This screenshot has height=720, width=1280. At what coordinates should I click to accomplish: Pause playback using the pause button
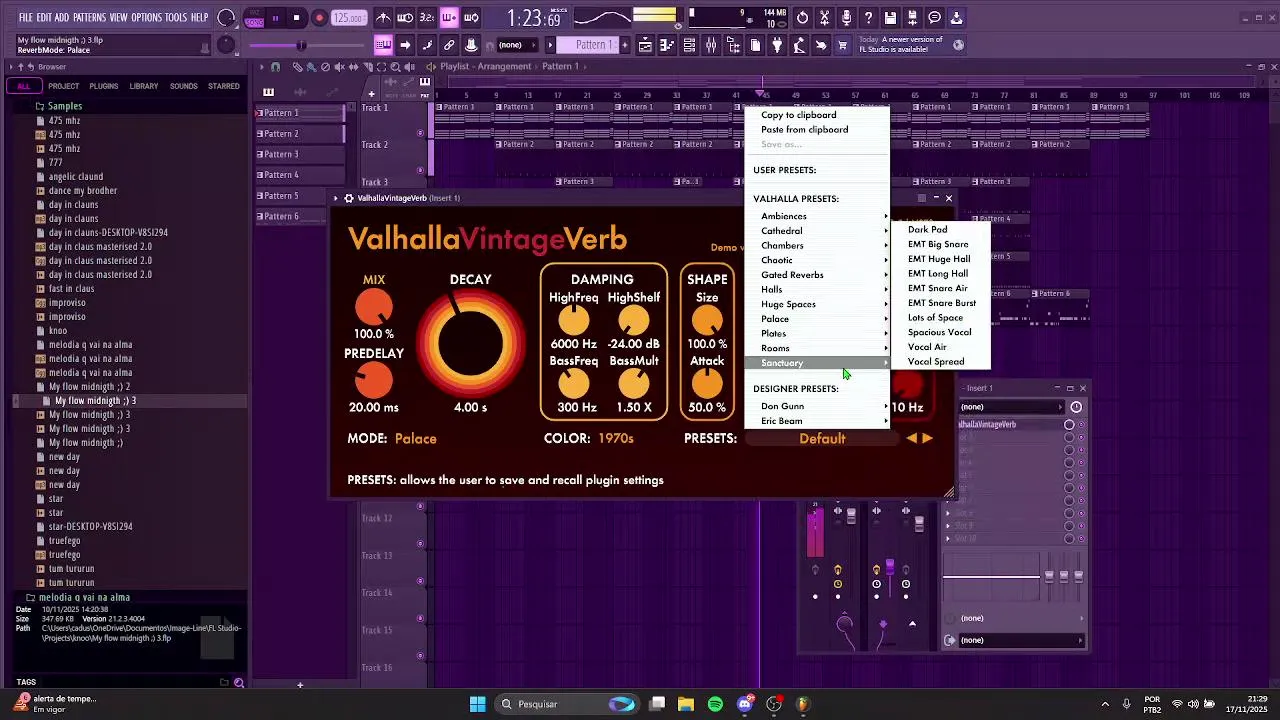coord(275,18)
